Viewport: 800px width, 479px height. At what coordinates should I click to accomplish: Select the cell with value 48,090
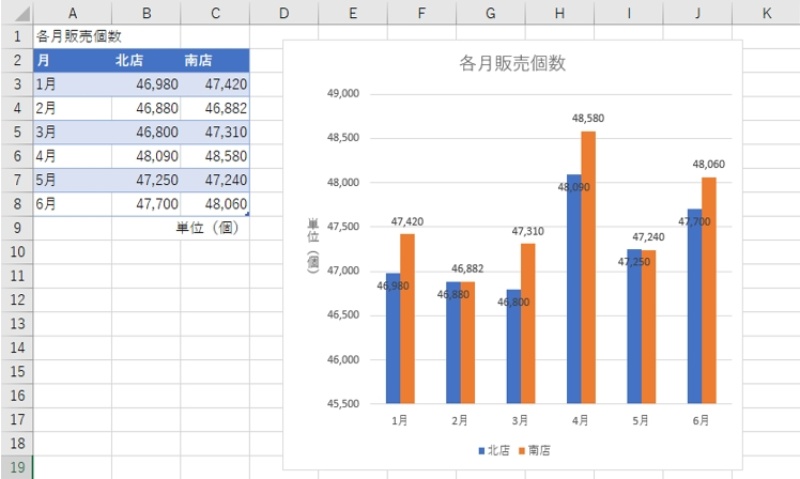146,156
